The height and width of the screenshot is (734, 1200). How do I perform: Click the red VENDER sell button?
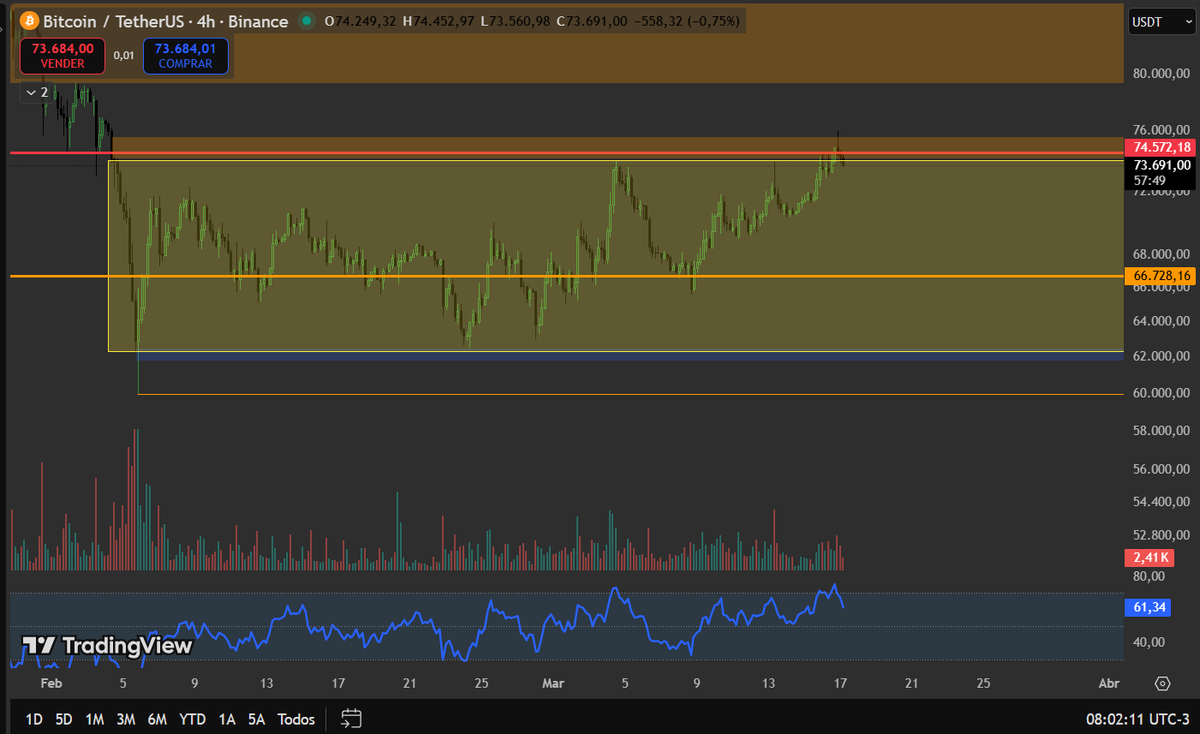pyautogui.click(x=62, y=56)
